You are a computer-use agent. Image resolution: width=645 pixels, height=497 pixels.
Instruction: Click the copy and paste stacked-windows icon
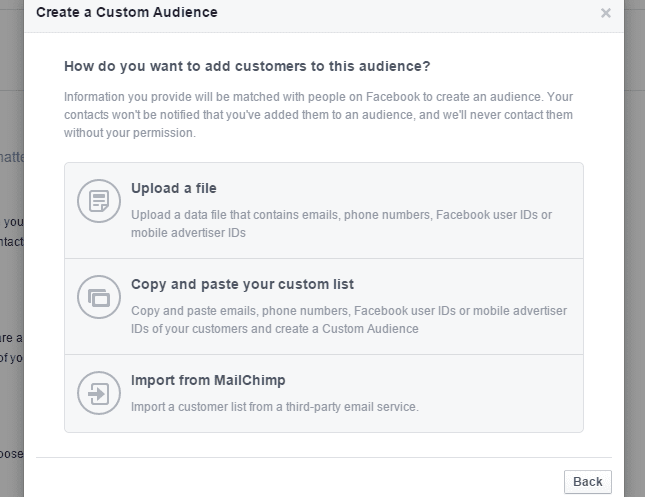point(99,297)
